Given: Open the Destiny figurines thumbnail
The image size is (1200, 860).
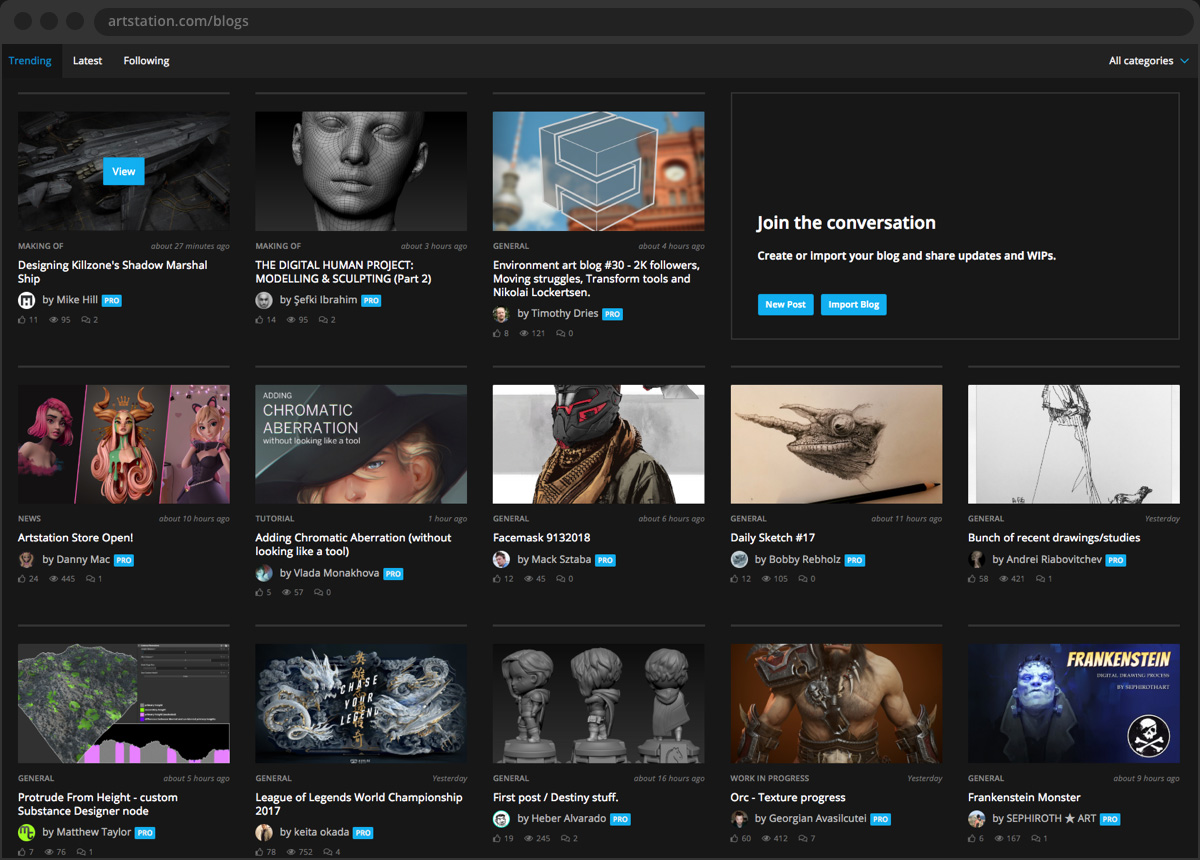Looking at the screenshot, I should [x=598, y=703].
